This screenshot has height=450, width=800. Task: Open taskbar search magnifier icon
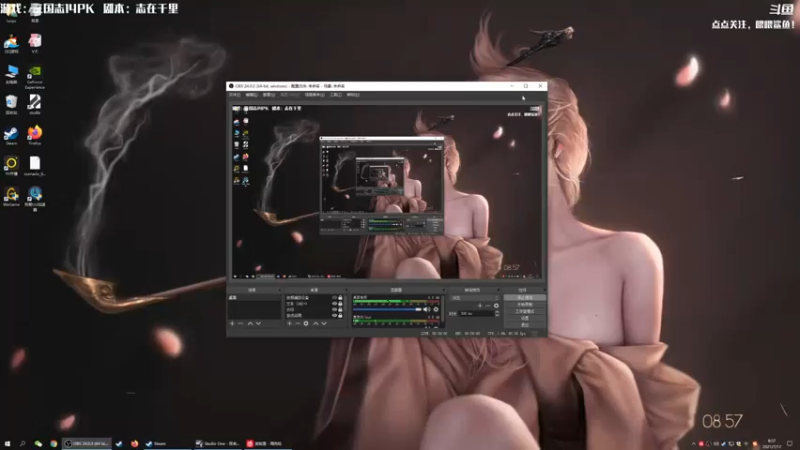22,444
